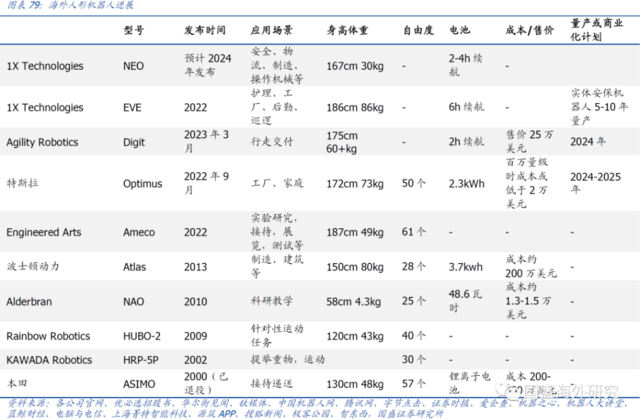Select the "KAWADA Robotics" company cell
Image resolution: width=640 pixels, height=420 pixels.
(x=49, y=360)
